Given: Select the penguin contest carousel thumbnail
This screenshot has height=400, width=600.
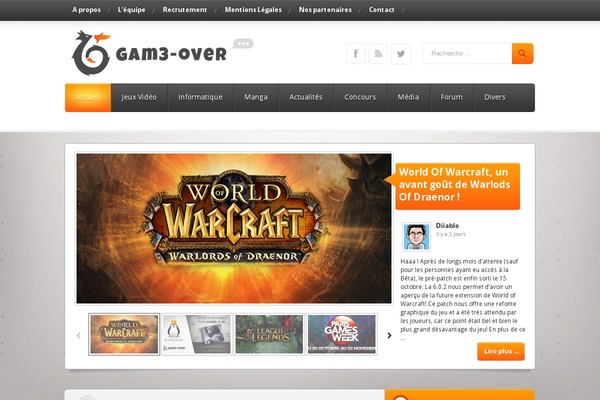Looking at the screenshot, I should [x=197, y=335].
